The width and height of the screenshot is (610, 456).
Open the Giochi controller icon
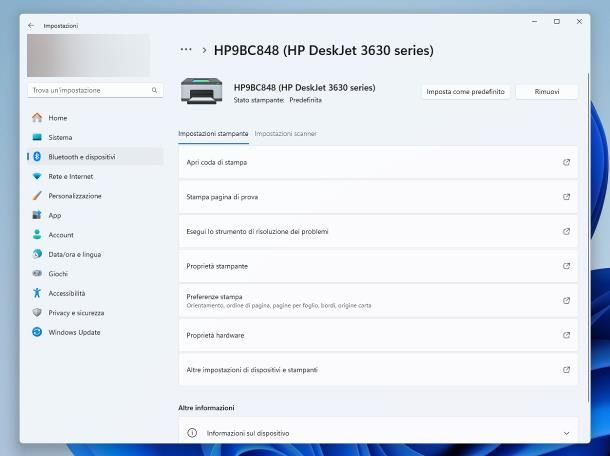(x=37, y=274)
